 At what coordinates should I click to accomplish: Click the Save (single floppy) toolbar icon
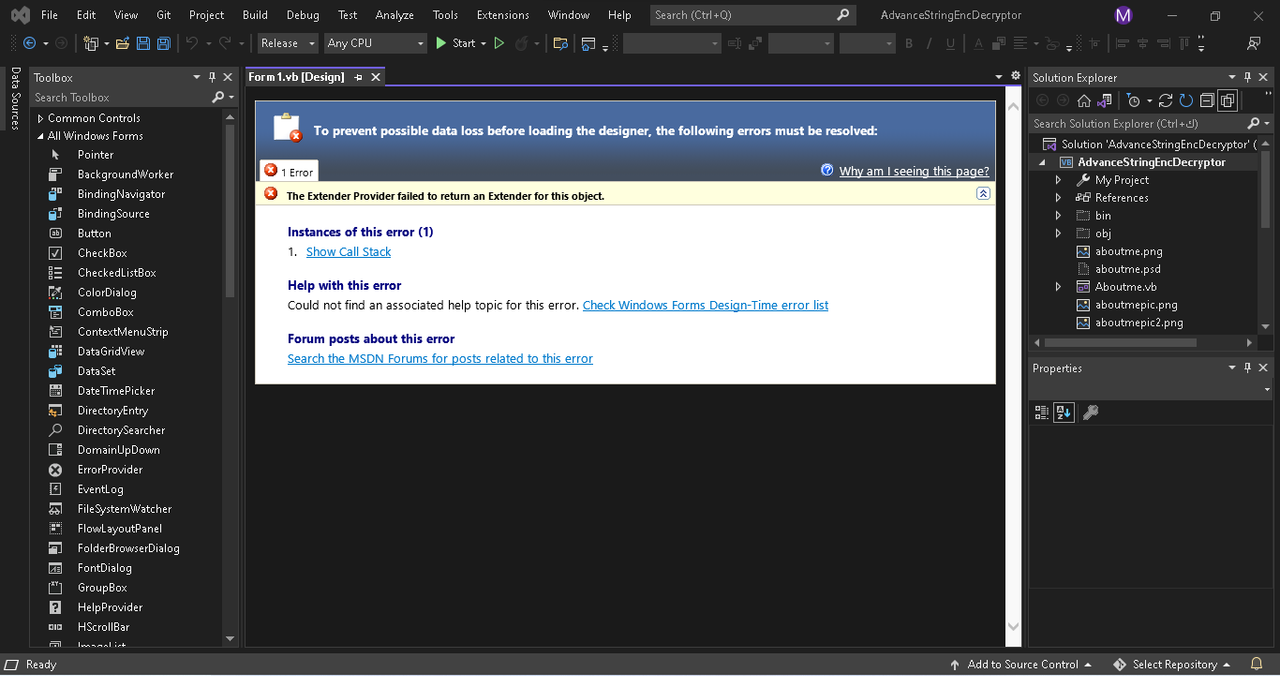point(143,43)
